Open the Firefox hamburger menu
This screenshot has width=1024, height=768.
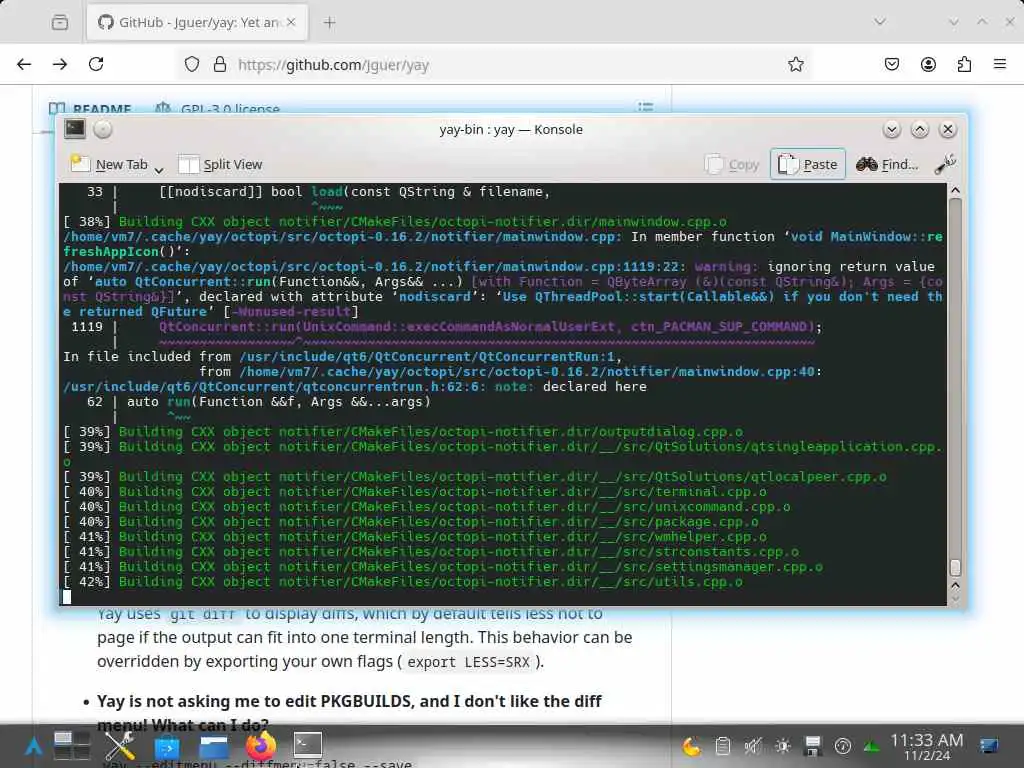[1000, 64]
